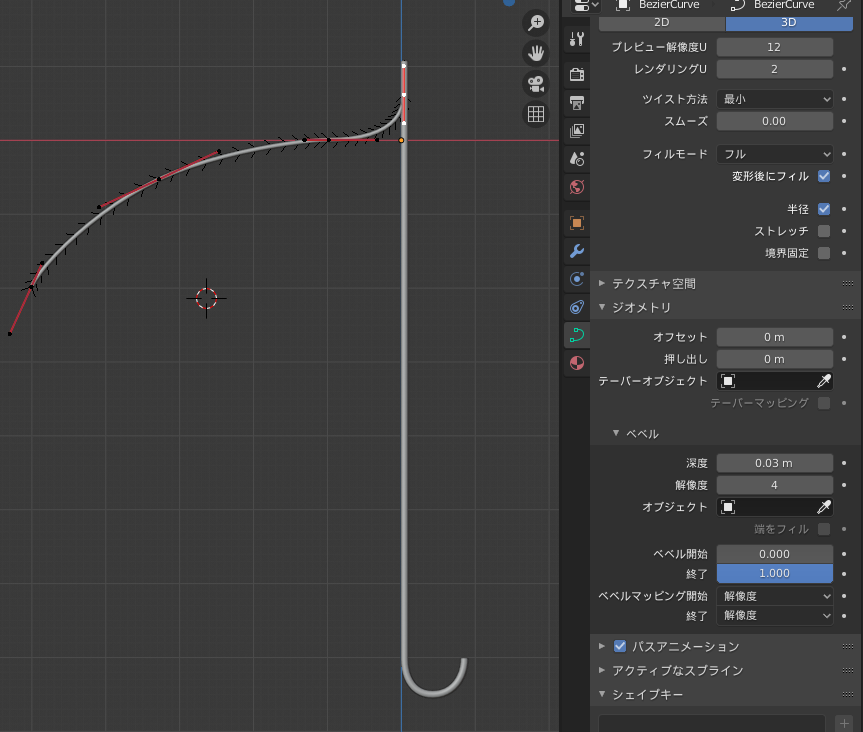
Task: Open the Scene properties tab
Action: tap(577, 159)
